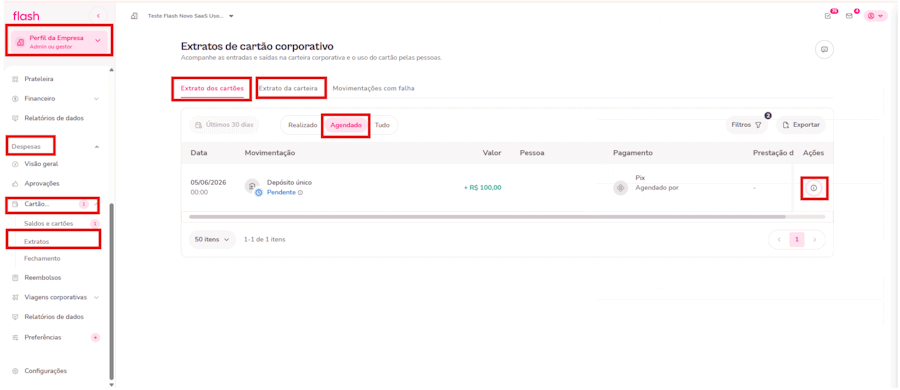The height and width of the screenshot is (390, 900).
Task: Open the Últimos 30 dias date filter
Action: click(224, 125)
